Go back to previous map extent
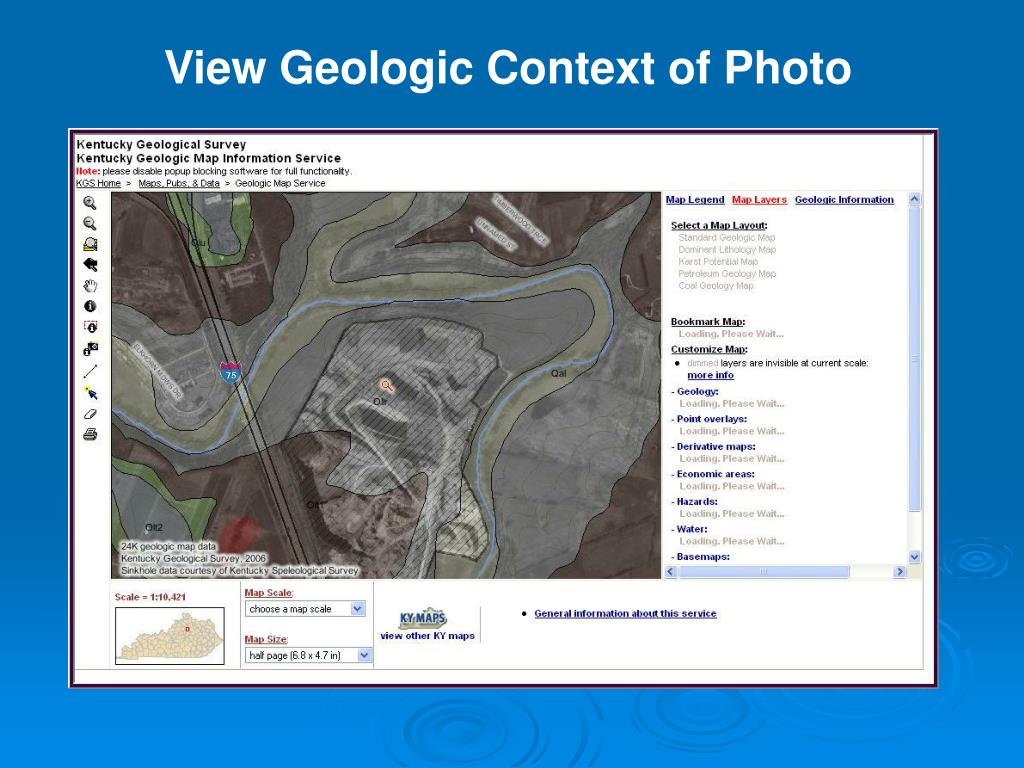 [90, 264]
